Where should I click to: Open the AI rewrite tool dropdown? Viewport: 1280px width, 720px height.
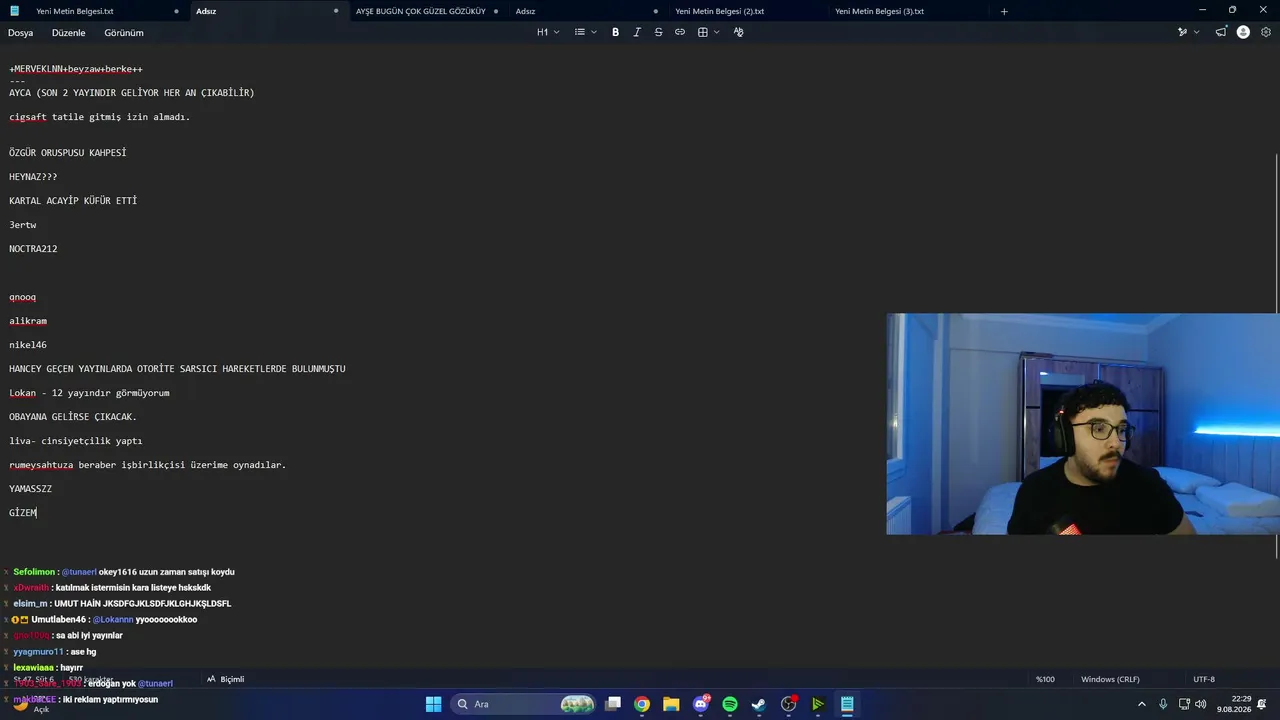pyautogui.click(x=1188, y=32)
